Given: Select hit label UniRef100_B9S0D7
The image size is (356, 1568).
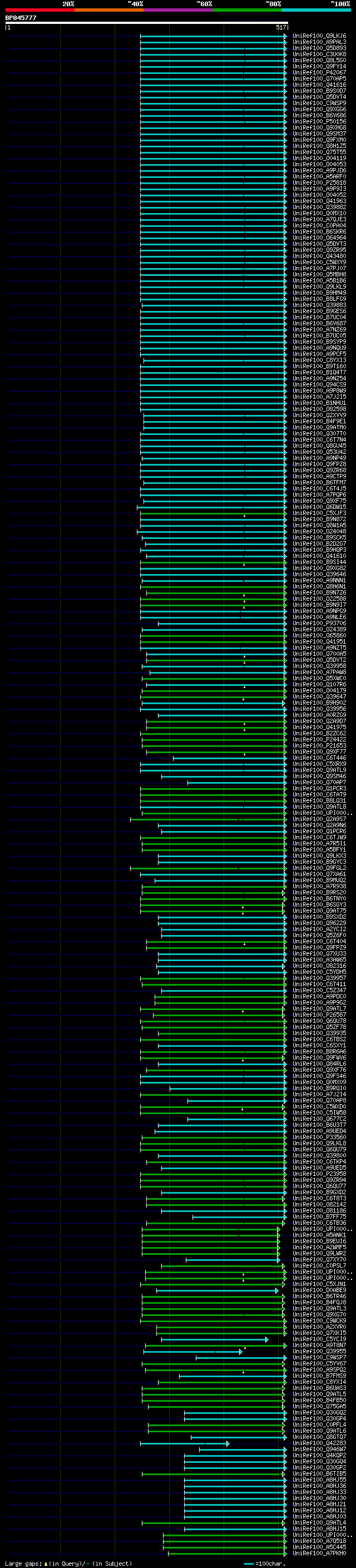Looking at the screenshot, I should tap(319, 91).
